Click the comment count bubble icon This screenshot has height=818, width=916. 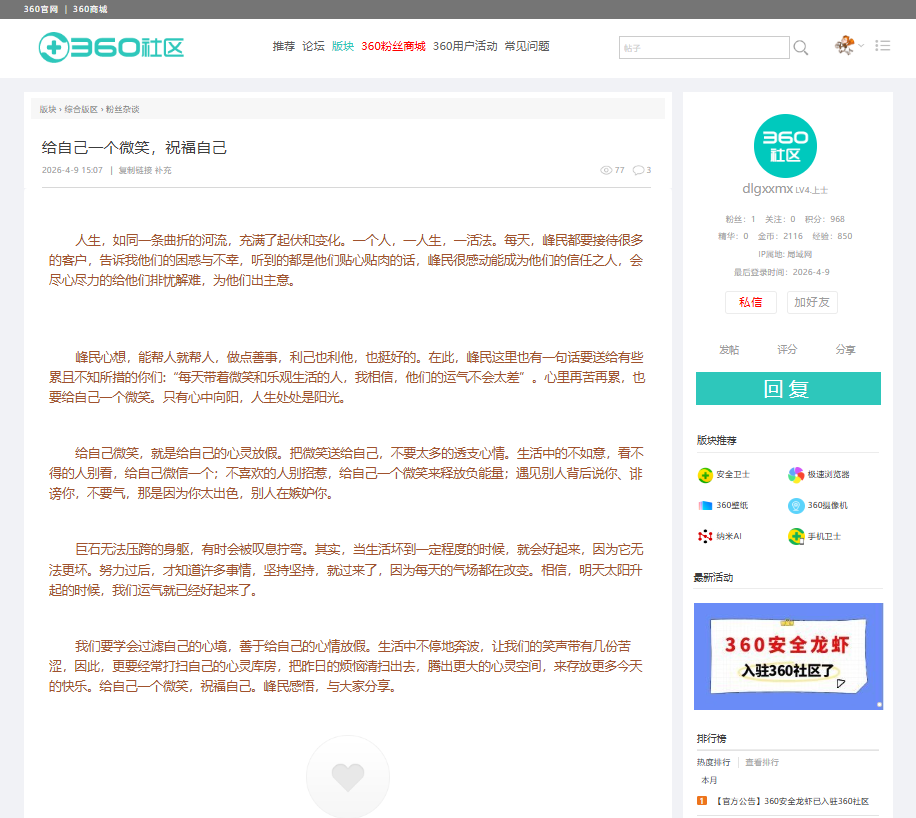(x=639, y=170)
